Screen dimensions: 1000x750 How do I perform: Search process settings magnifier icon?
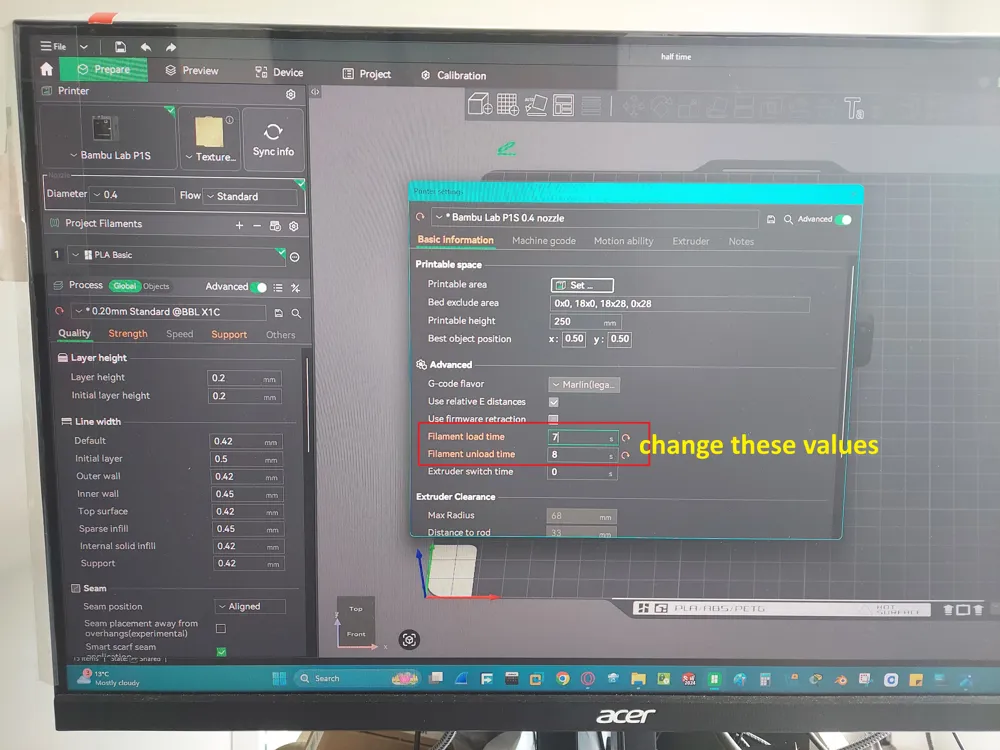coord(297,313)
